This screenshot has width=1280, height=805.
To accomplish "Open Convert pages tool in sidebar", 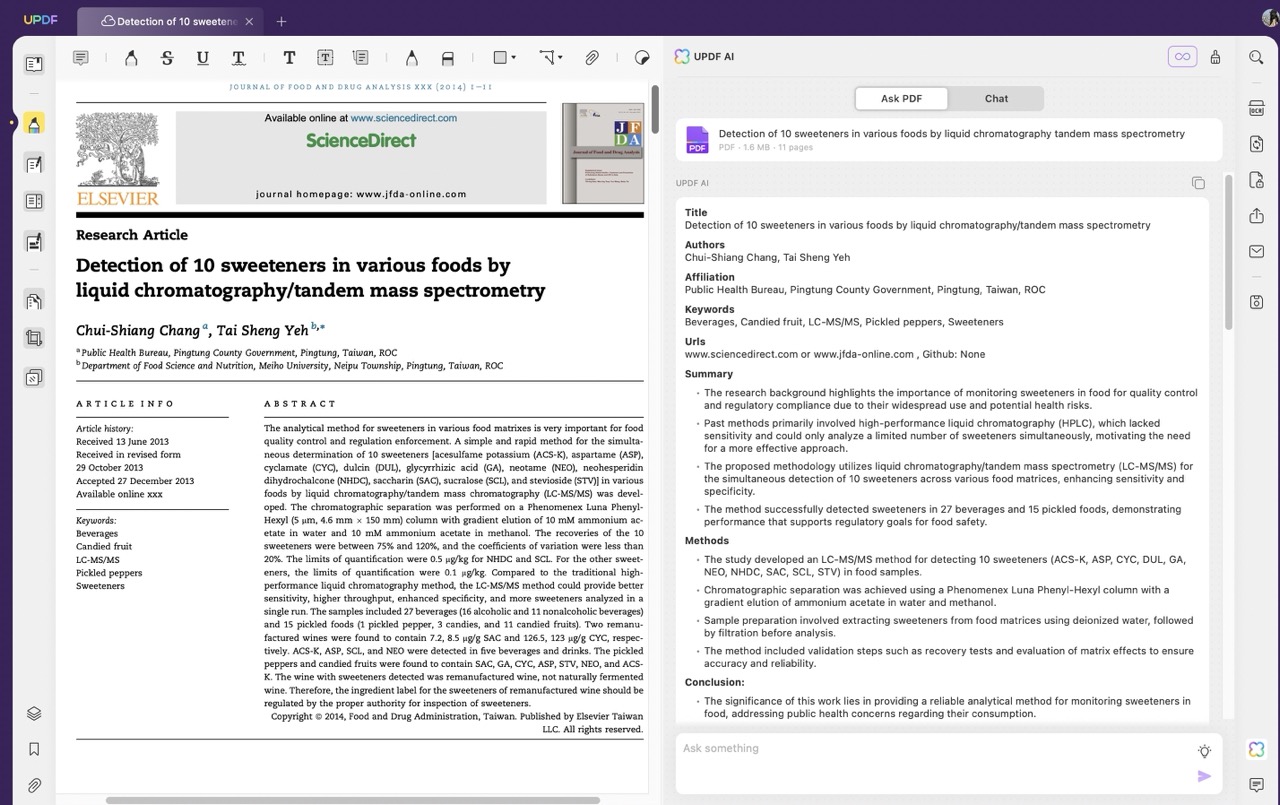I will click(34, 301).
